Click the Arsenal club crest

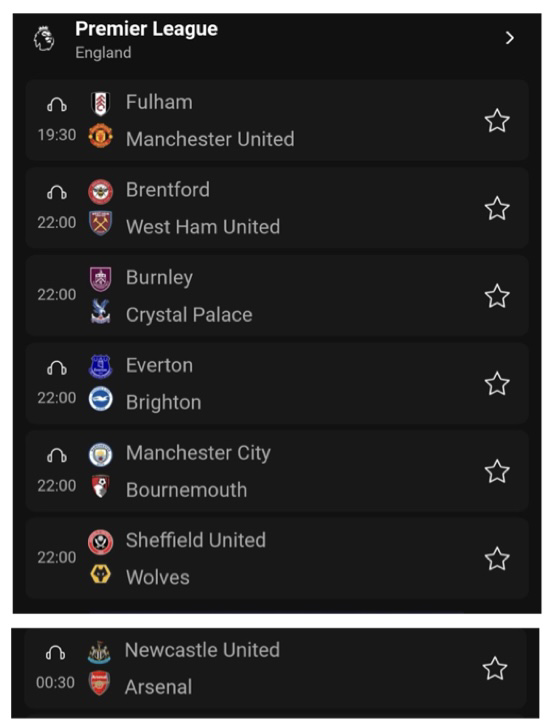pos(99,684)
